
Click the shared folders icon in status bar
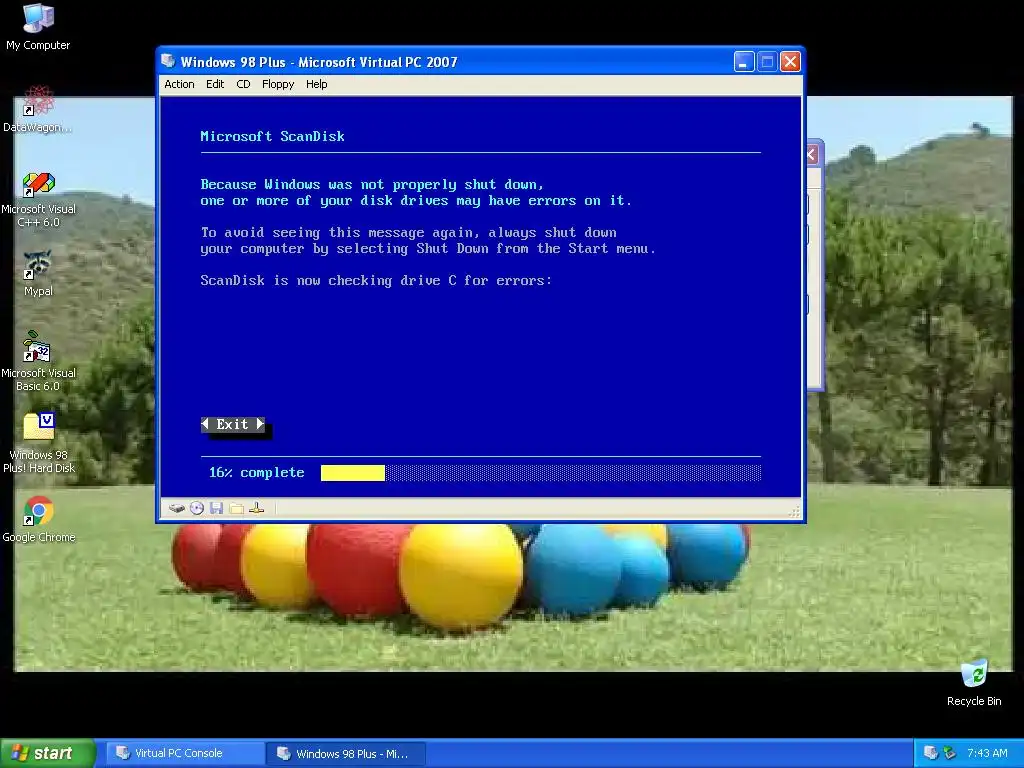coord(236,508)
